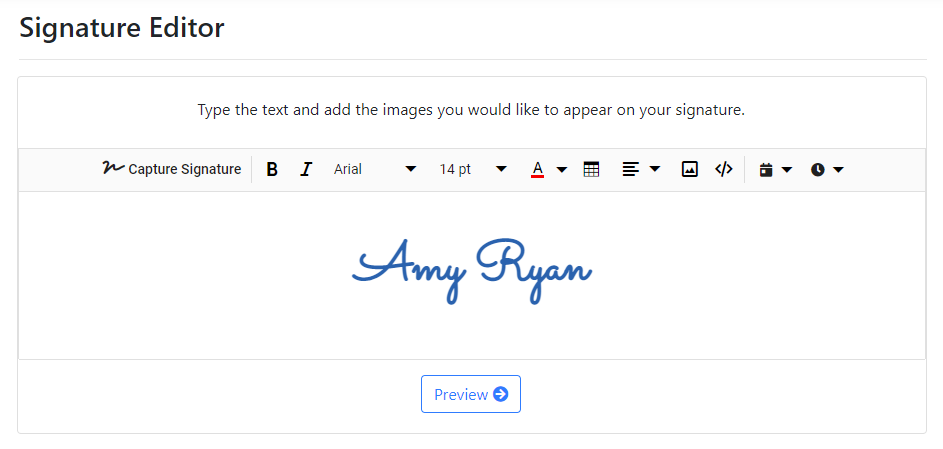Open the source code view icon
This screenshot has height=449, width=943.
point(723,170)
